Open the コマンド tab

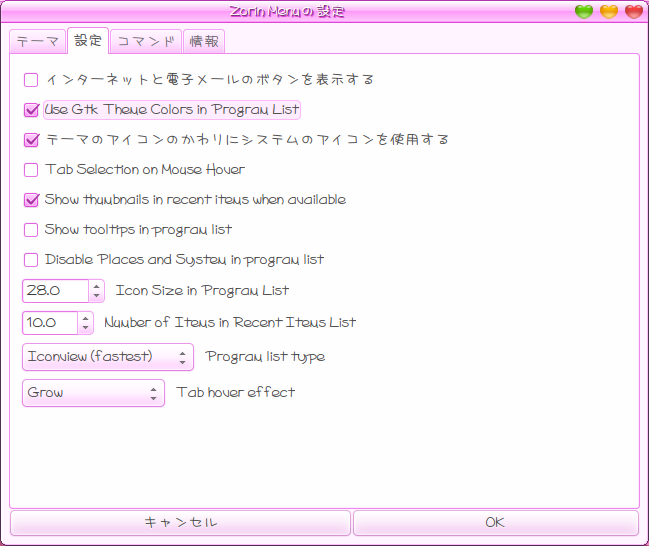tap(146, 41)
